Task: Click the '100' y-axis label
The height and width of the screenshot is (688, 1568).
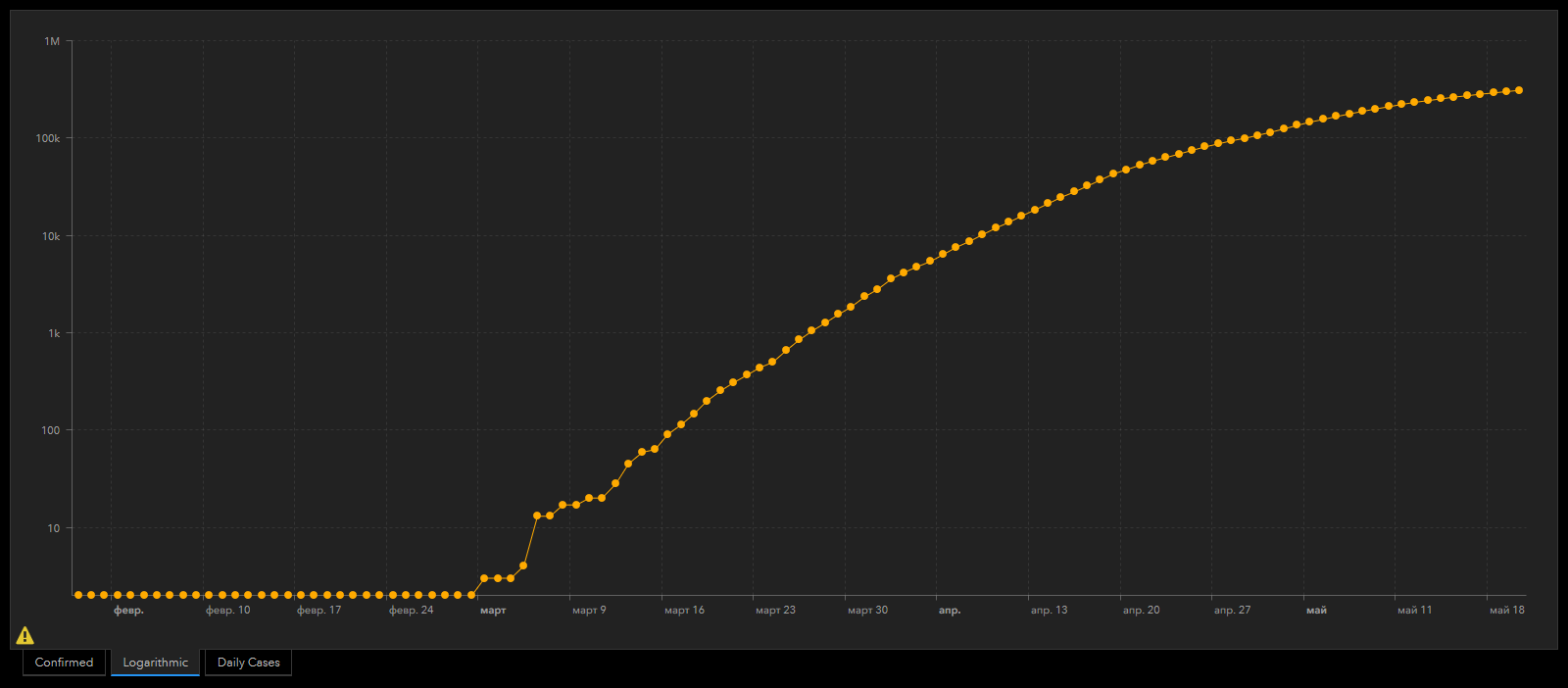Action: click(51, 430)
